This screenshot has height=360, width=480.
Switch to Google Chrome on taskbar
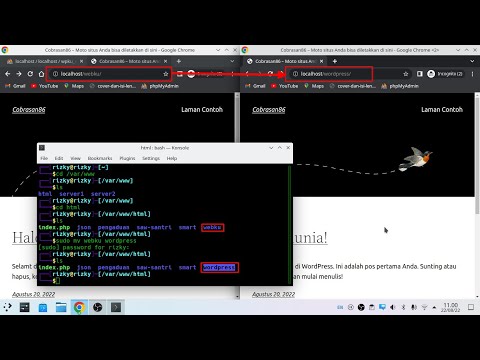(x=79, y=307)
